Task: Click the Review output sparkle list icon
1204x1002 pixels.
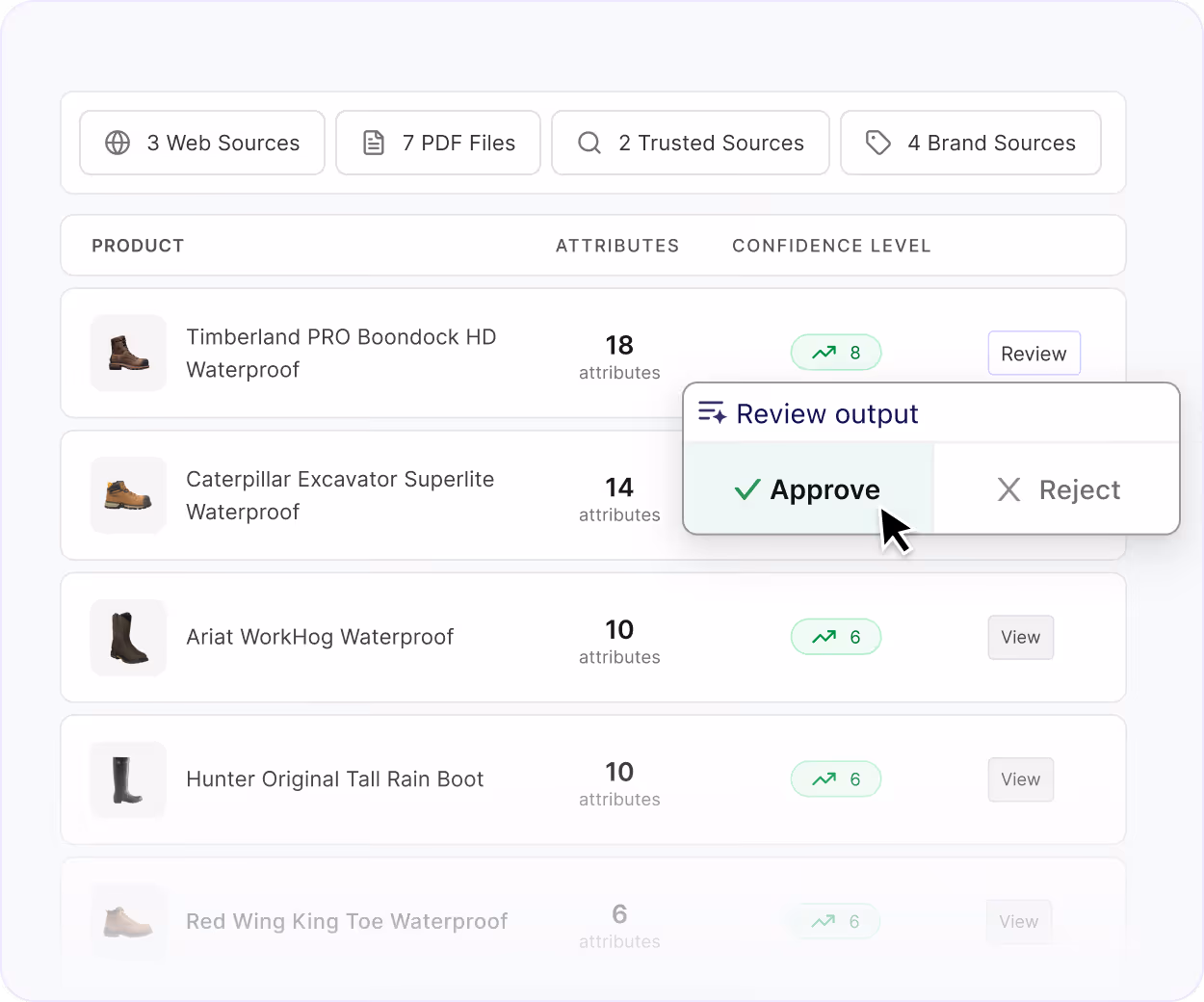Action: (713, 412)
